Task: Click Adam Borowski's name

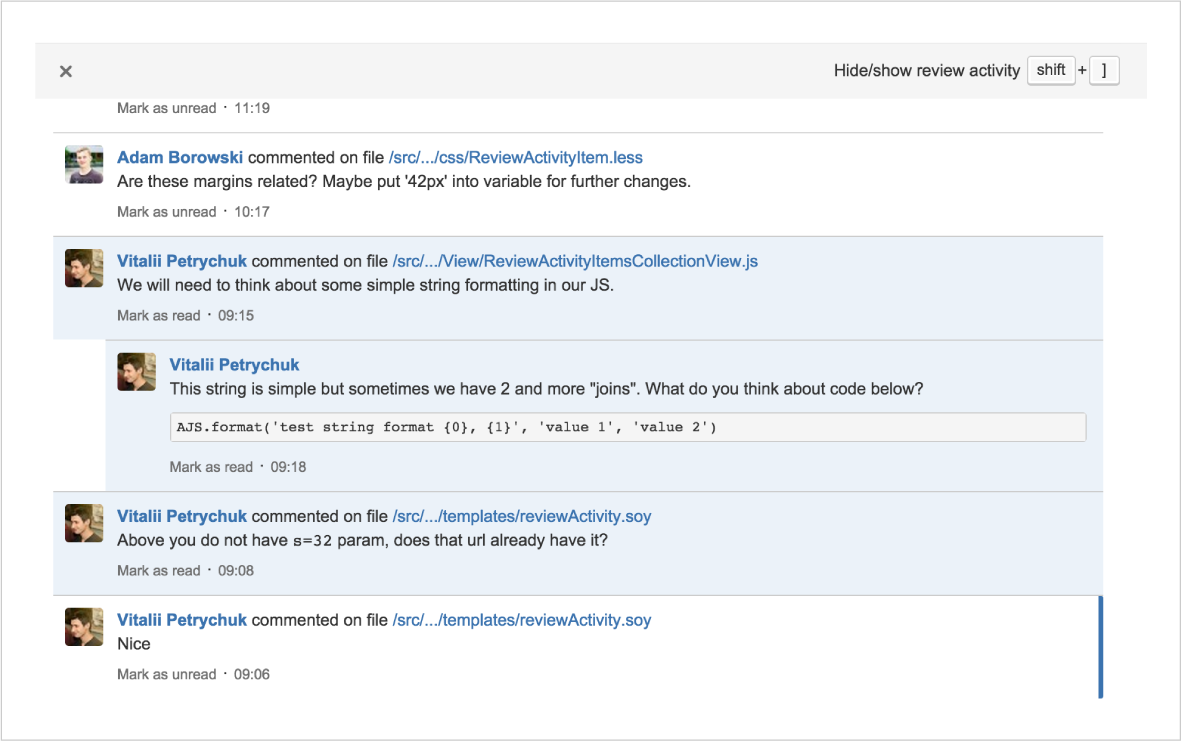Action: [180, 157]
